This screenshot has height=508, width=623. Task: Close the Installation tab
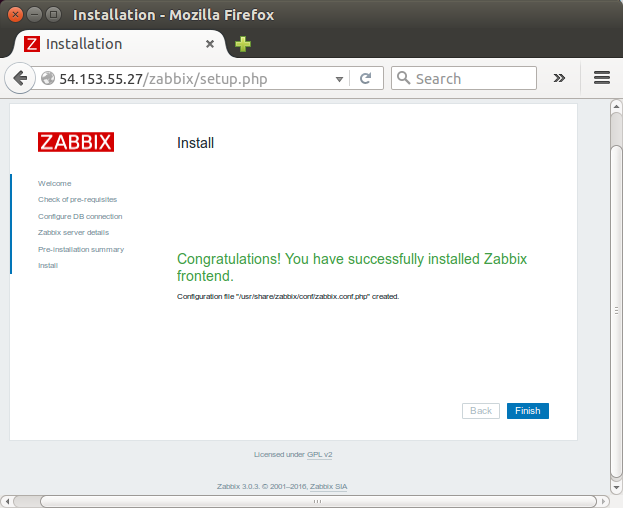pos(210,44)
